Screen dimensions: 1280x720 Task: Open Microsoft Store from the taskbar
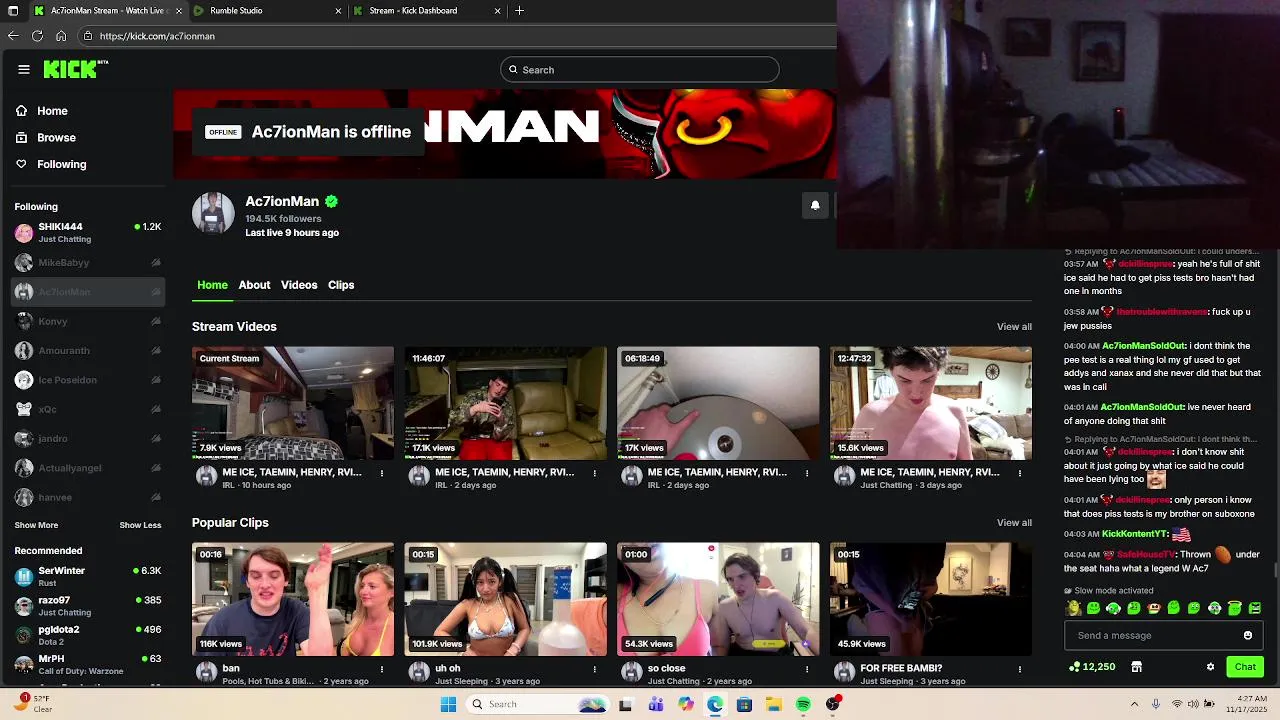point(744,704)
